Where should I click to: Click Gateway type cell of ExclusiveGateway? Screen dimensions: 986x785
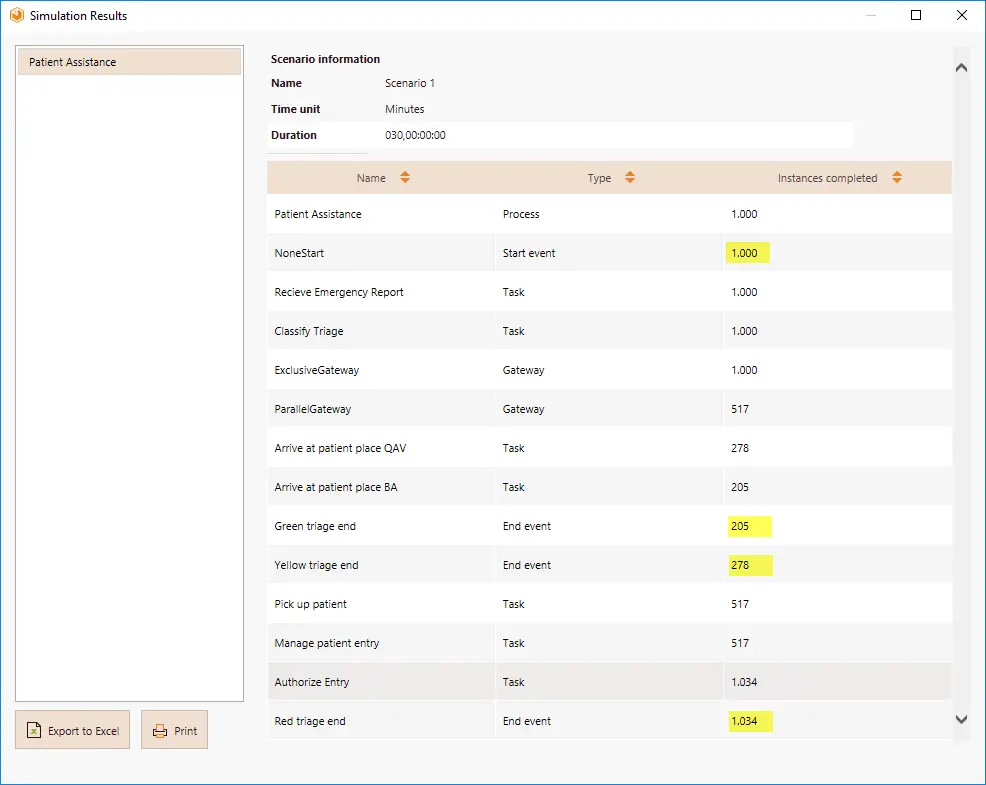pyautogui.click(x=523, y=370)
